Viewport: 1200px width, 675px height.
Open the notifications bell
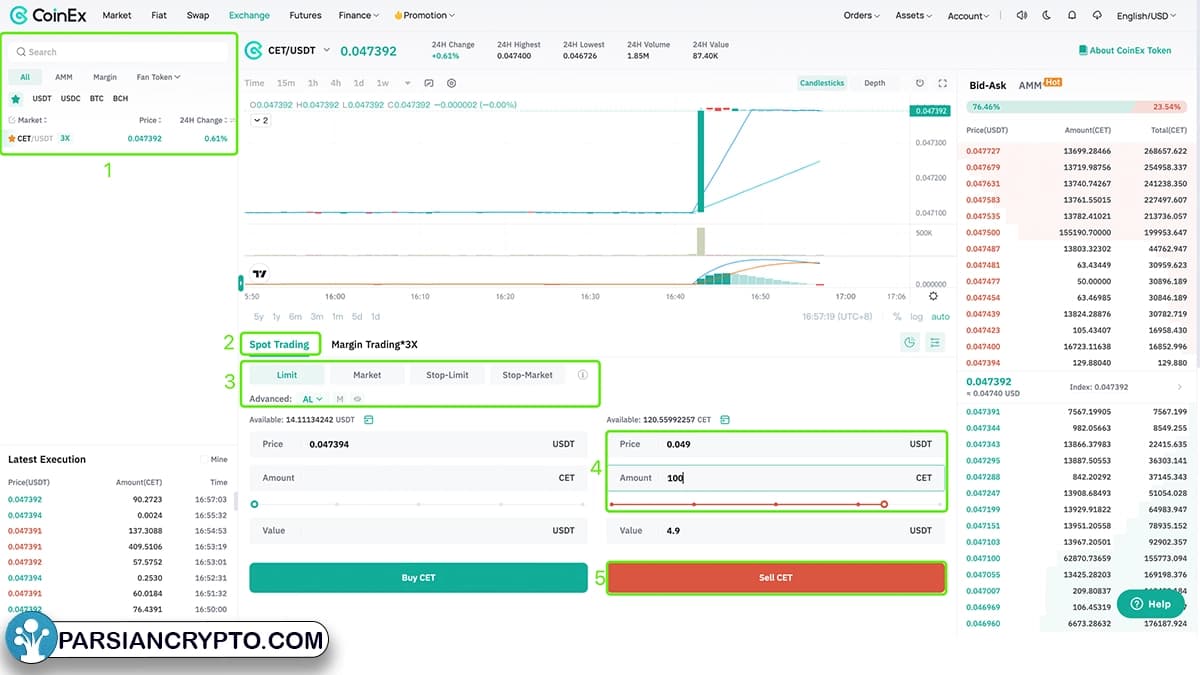(1072, 15)
